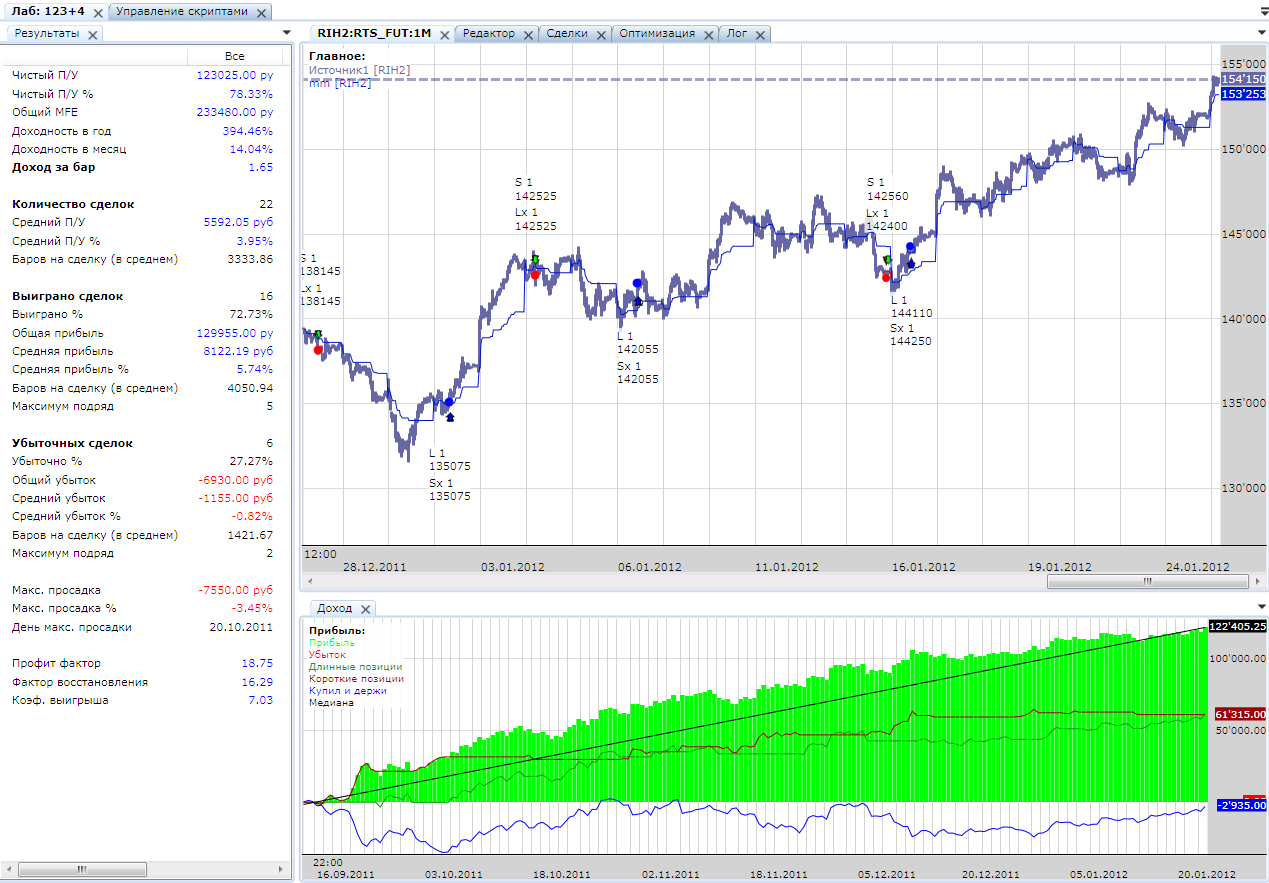Expand the Результаты panel dropdown arrow
The height and width of the screenshot is (883, 1269).
tap(287, 33)
